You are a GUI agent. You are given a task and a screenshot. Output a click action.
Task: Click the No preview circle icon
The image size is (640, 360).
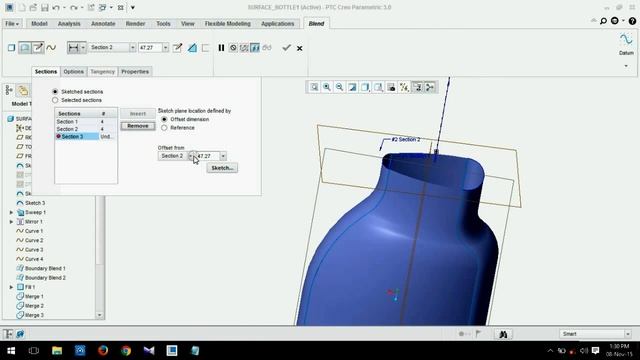click(x=233, y=48)
